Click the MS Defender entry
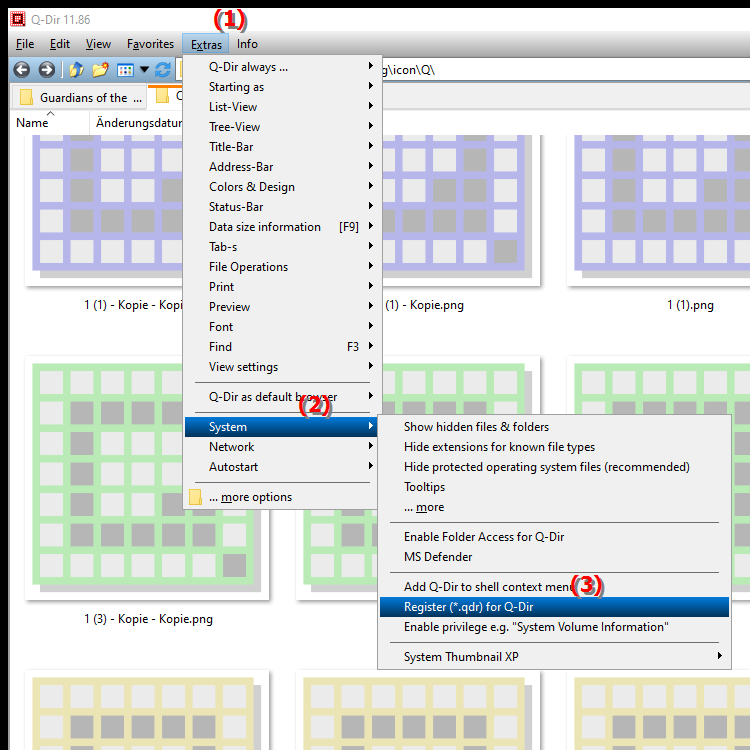750x750 pixels. pos(554,557)
